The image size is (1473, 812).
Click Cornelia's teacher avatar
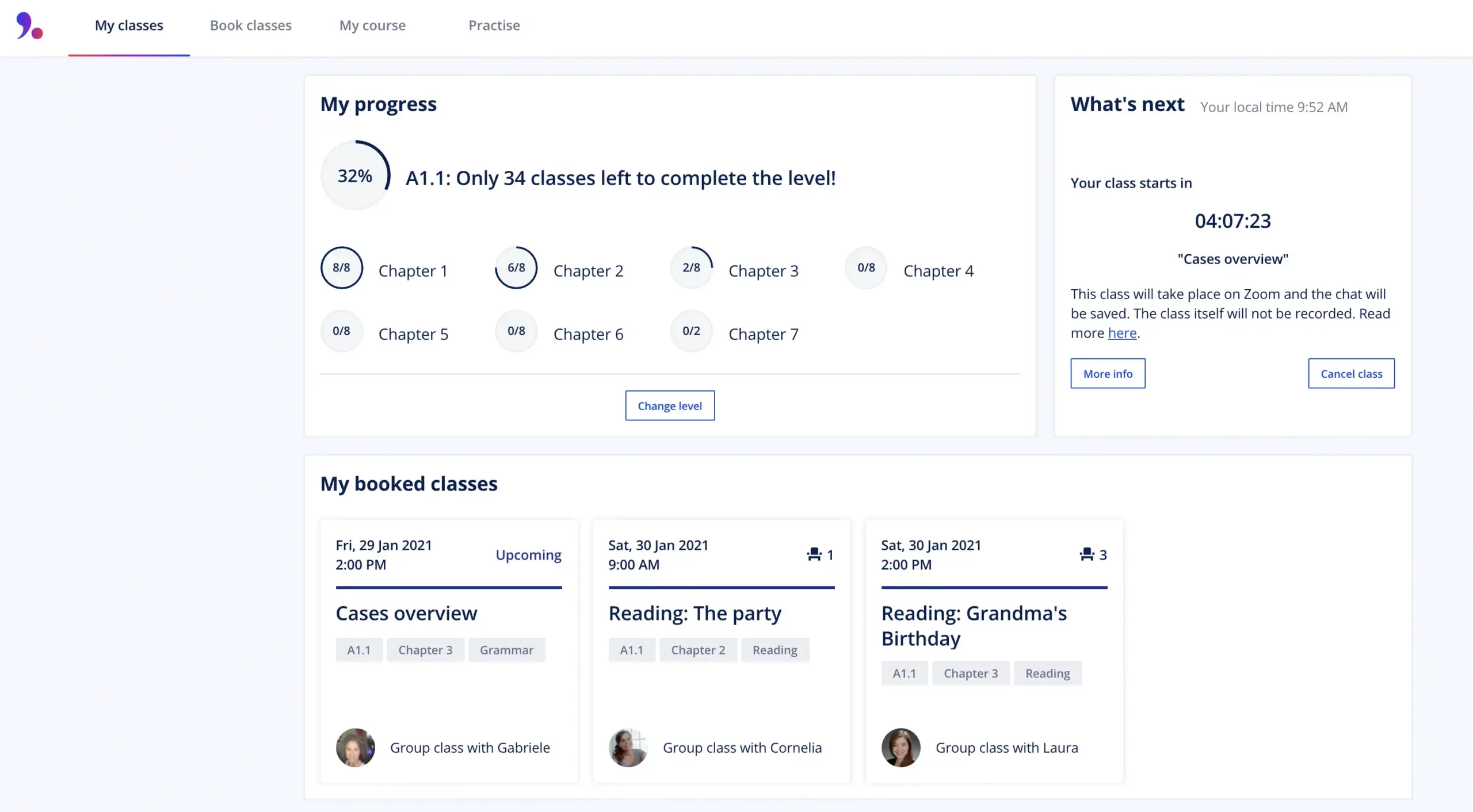[x=628, y=748]
